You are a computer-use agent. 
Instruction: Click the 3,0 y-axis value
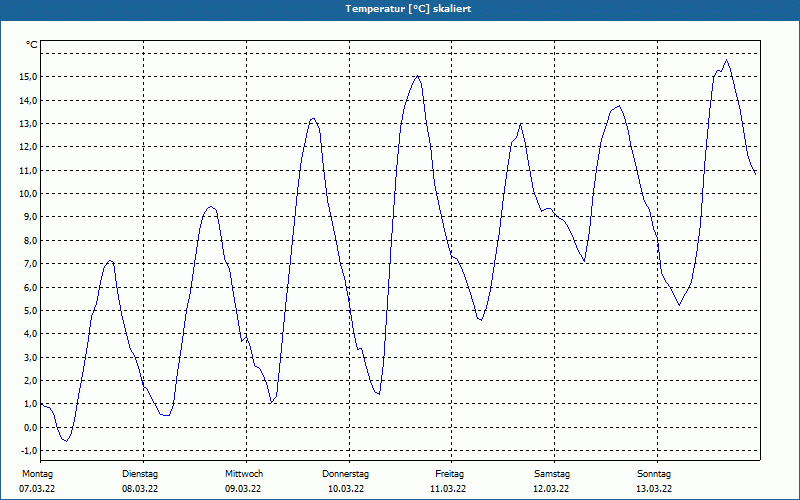30,357
